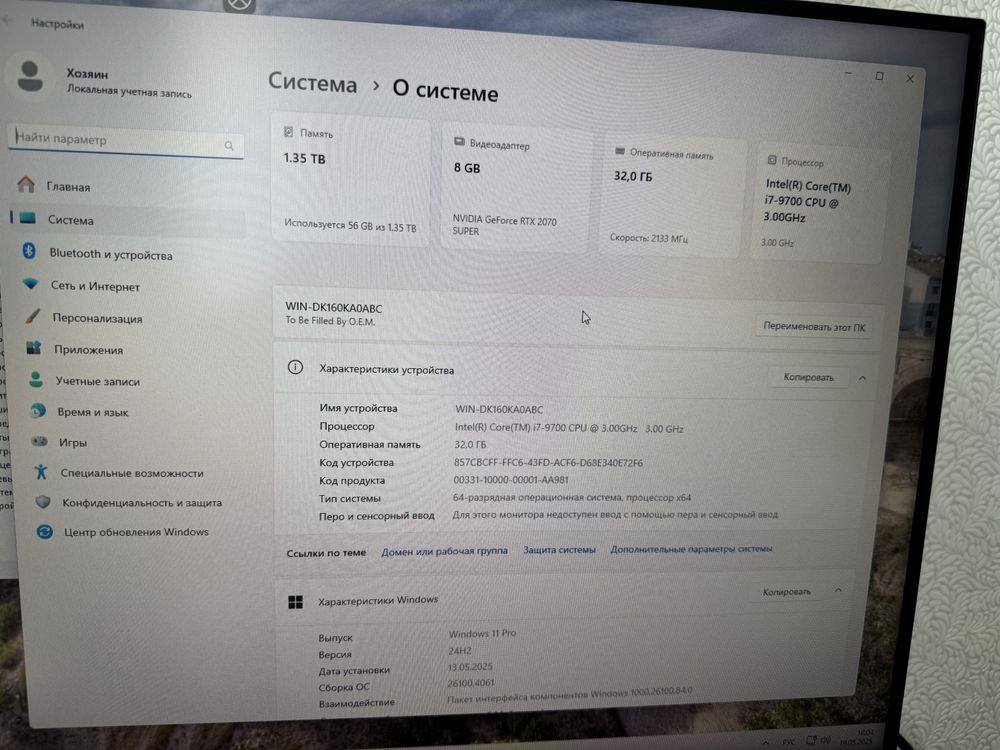Click Система in the breadcrumb header
This screenshot has height=750, width=1000.
click(312, 83)
